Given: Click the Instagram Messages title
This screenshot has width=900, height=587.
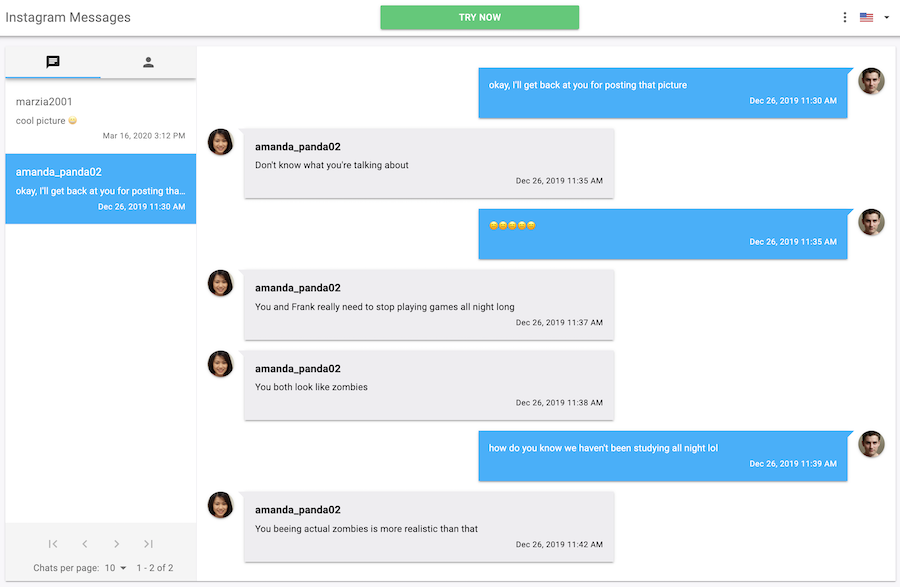Looking at the screenshot, I should pyautogui.click(x=68, y=17).
